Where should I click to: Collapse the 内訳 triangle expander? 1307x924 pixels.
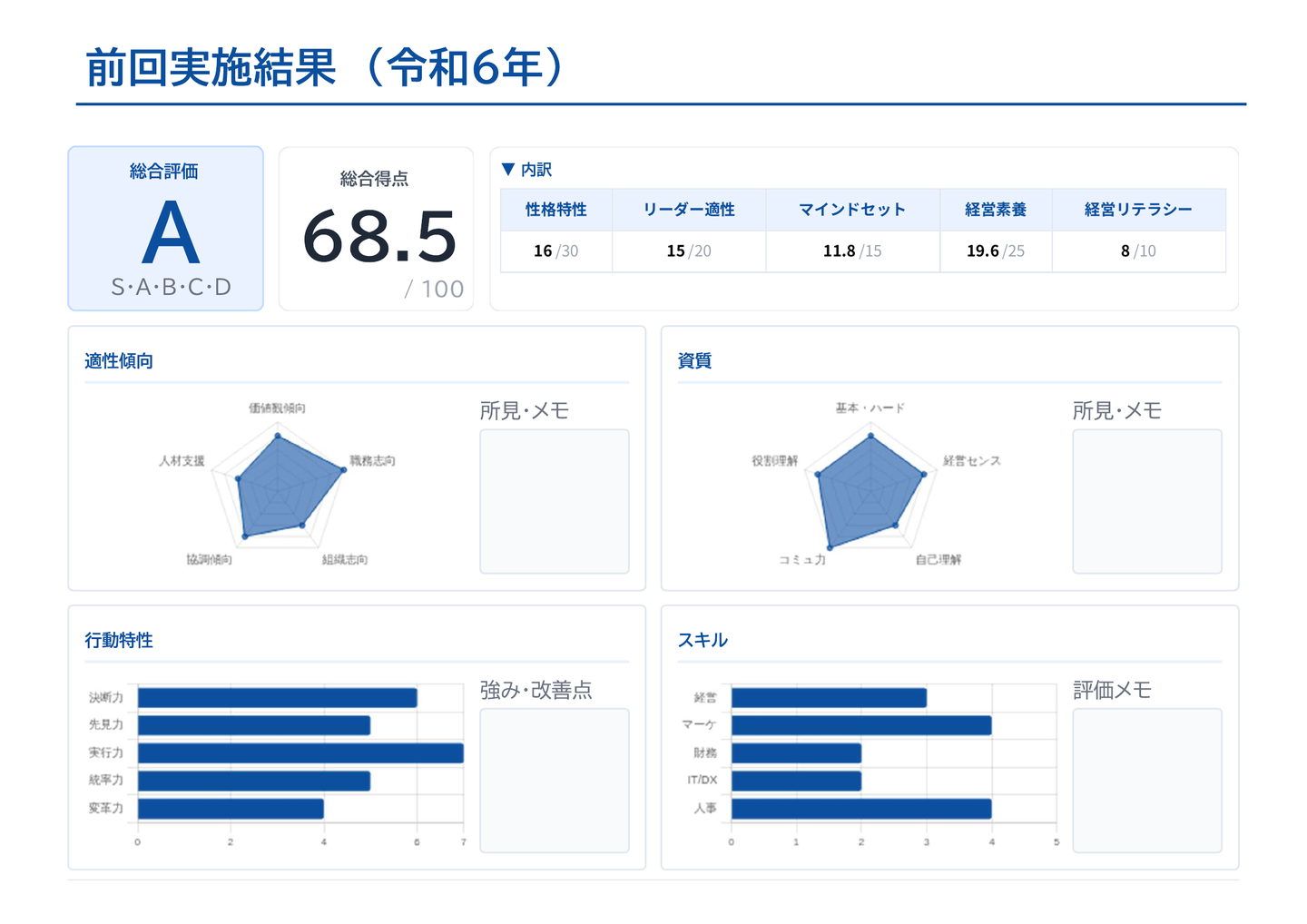508,170
